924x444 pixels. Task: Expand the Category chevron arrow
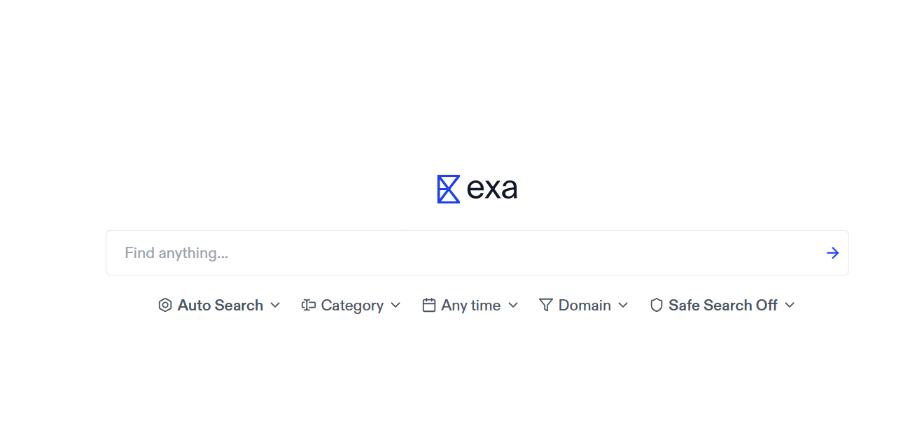pos(395,305)
